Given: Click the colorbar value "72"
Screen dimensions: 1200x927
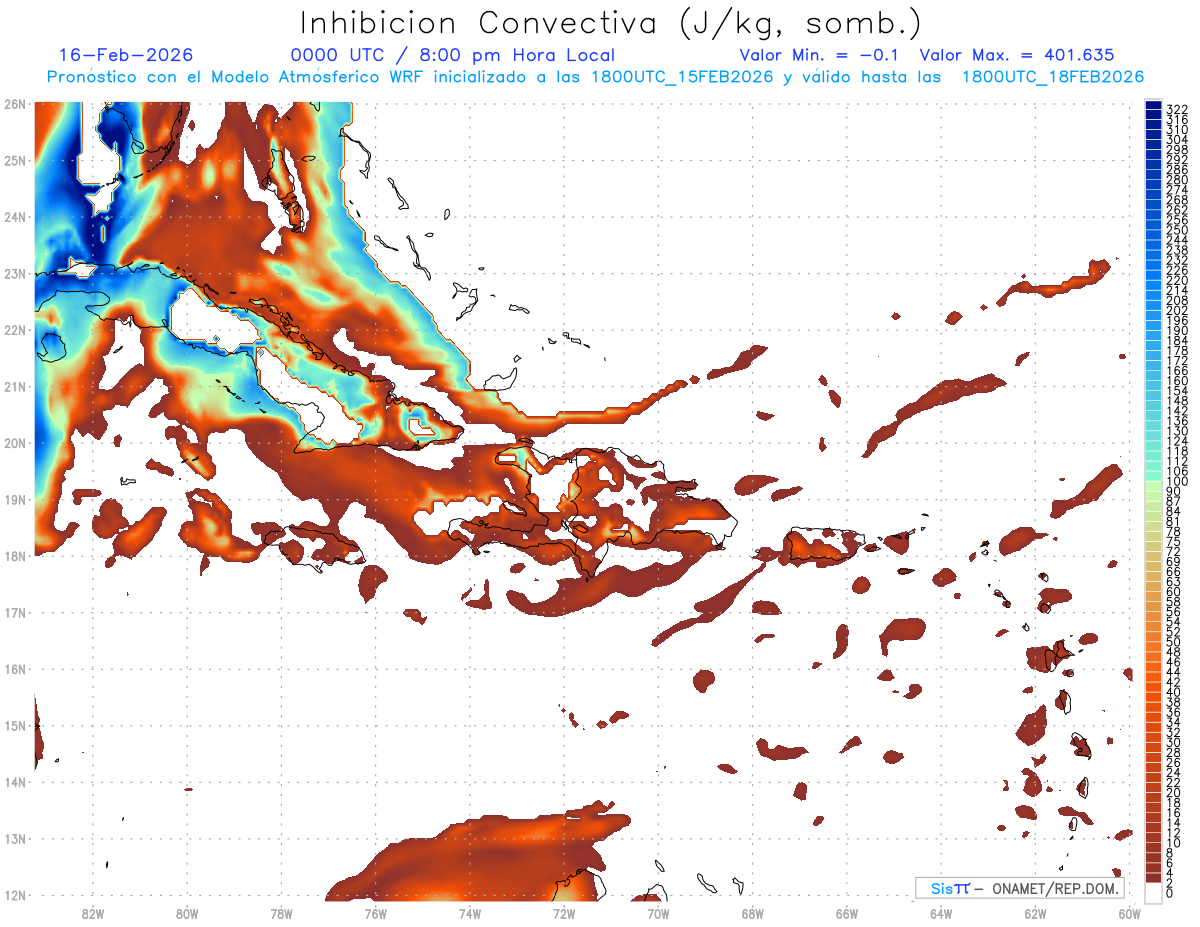Looking at the screenshot, I should coord(1174,552).
